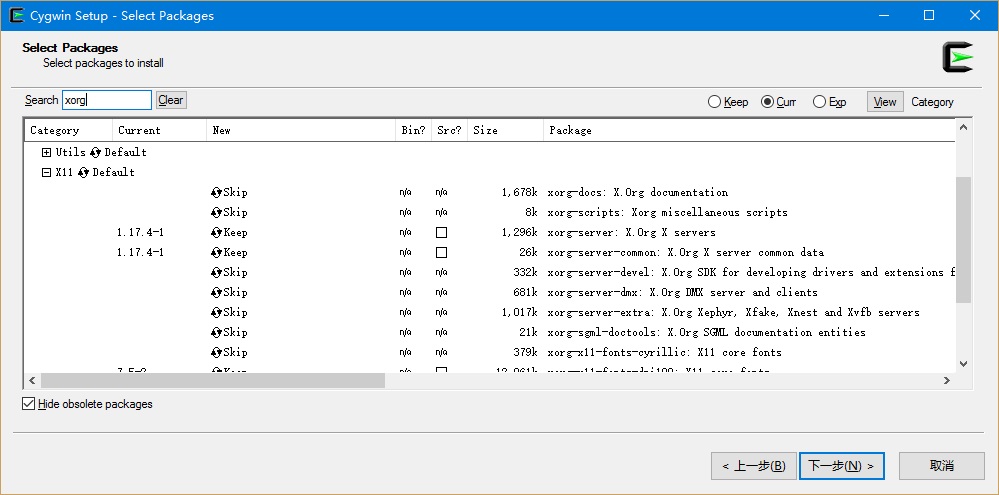Clear the search field with Clear button
The width and height of the screenshot is (999, 495).
pyautogui.click(x=171, y=100)
